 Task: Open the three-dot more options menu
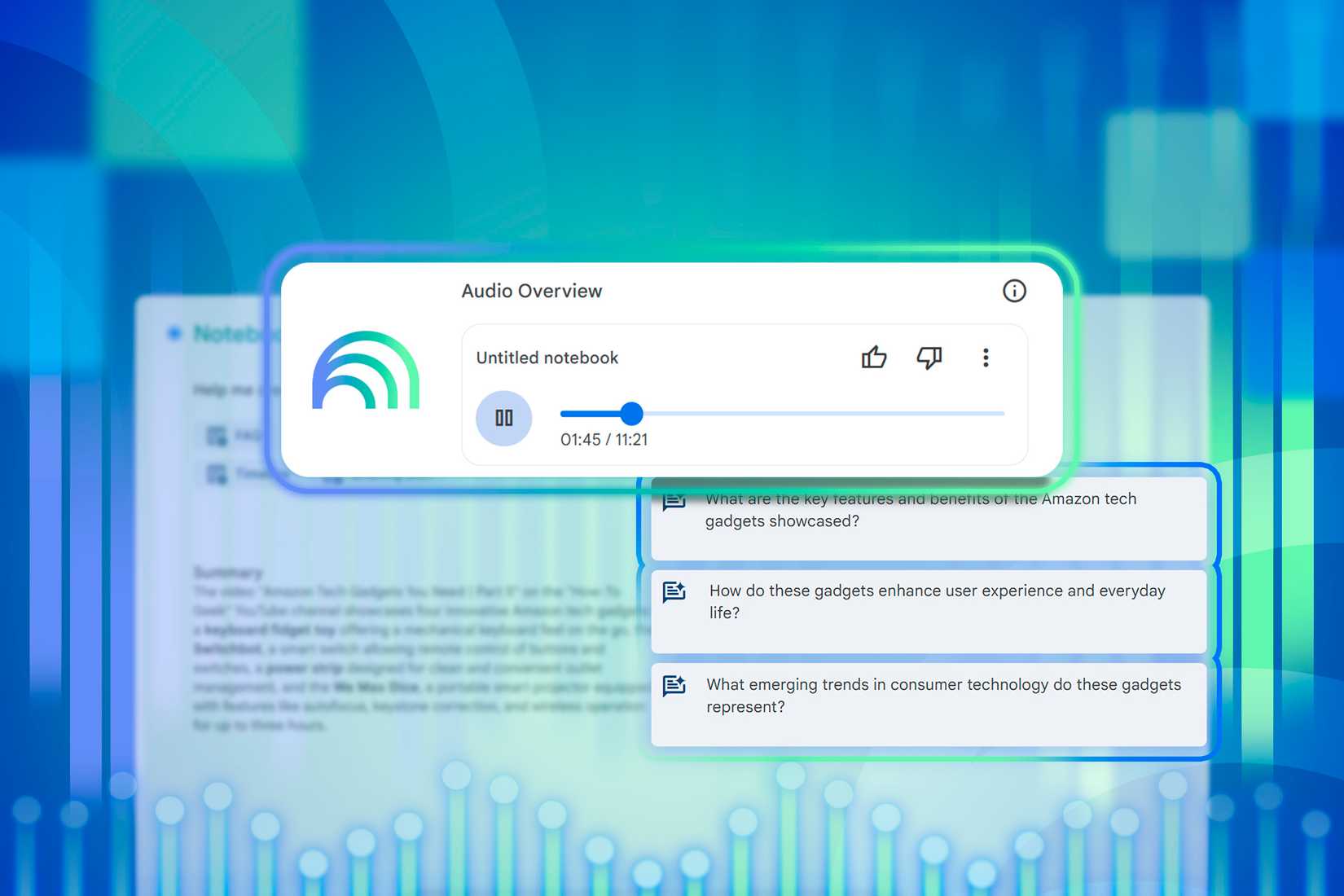click(986, 358)
